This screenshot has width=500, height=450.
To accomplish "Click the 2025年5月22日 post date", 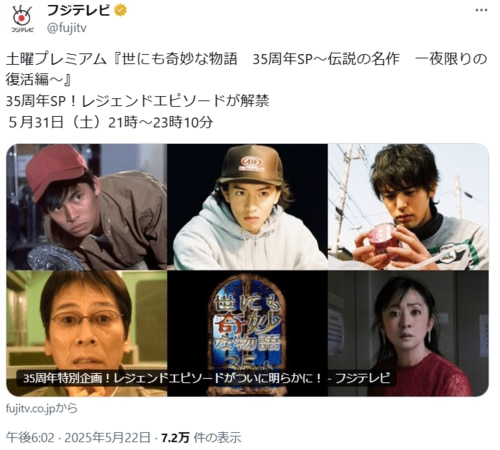I will pyautogui.click(x=107, y=437).
